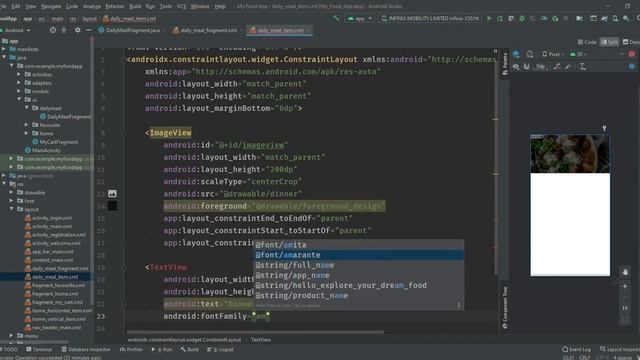640x360 pixels.
Task: Open the Build menu
Action: 135,7
